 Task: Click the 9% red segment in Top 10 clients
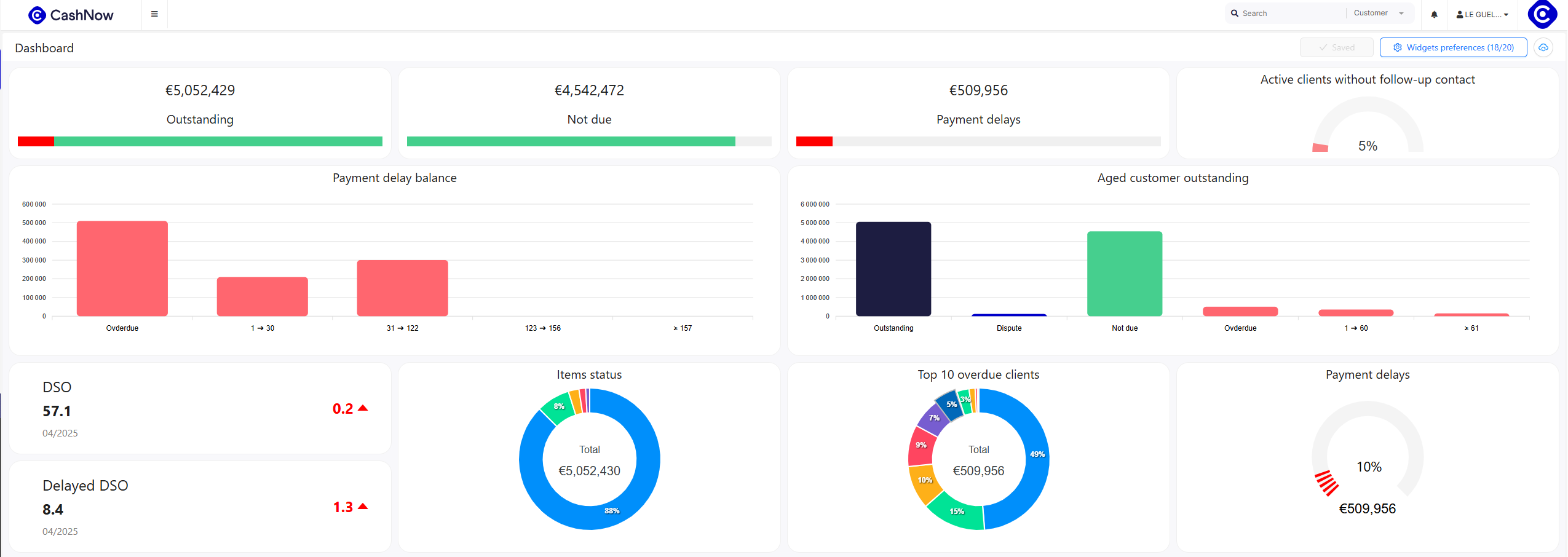point(921,445)
